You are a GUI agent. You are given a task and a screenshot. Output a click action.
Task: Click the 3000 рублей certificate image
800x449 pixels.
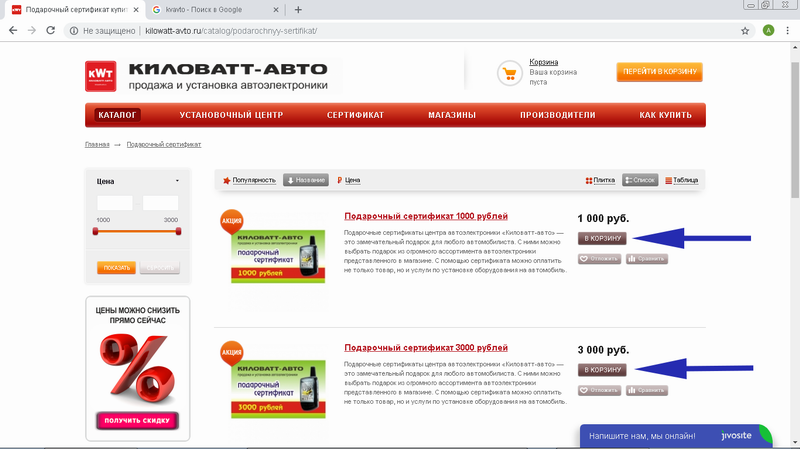[x=278, y=389]
